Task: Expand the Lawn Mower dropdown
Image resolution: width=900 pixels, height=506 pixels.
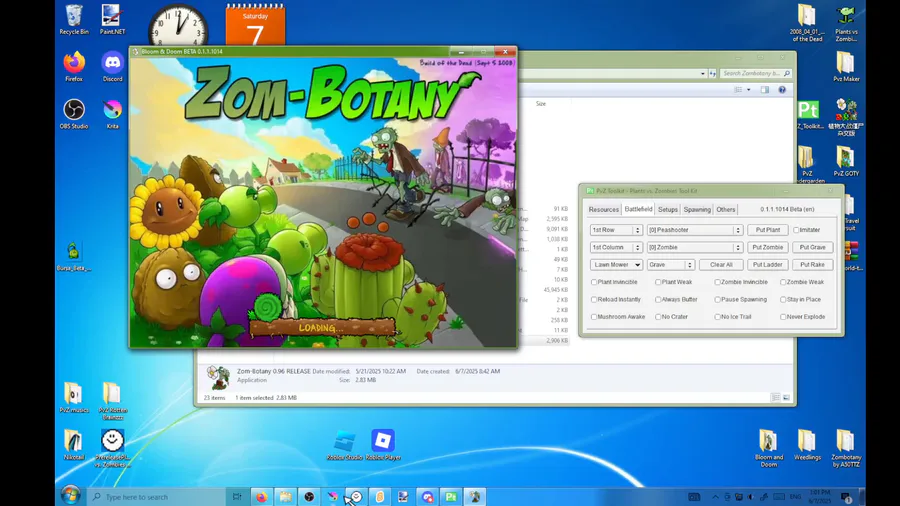Action: (616, 264)
